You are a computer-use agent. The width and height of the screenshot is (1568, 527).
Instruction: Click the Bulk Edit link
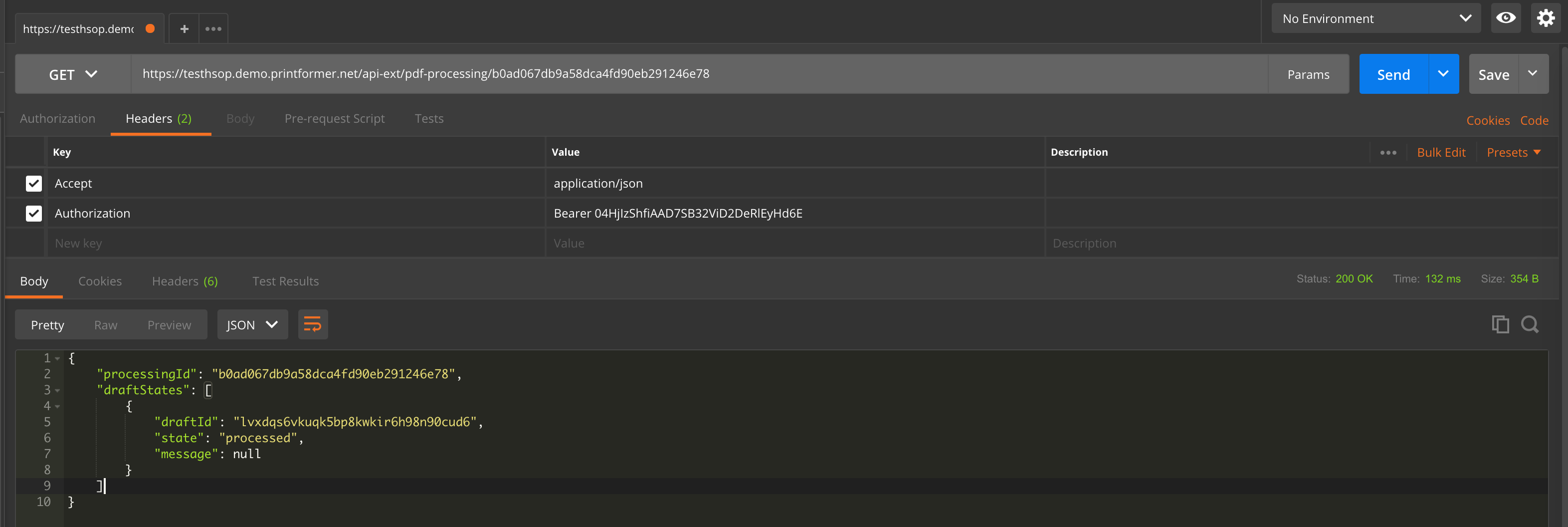coord(1441,152)
